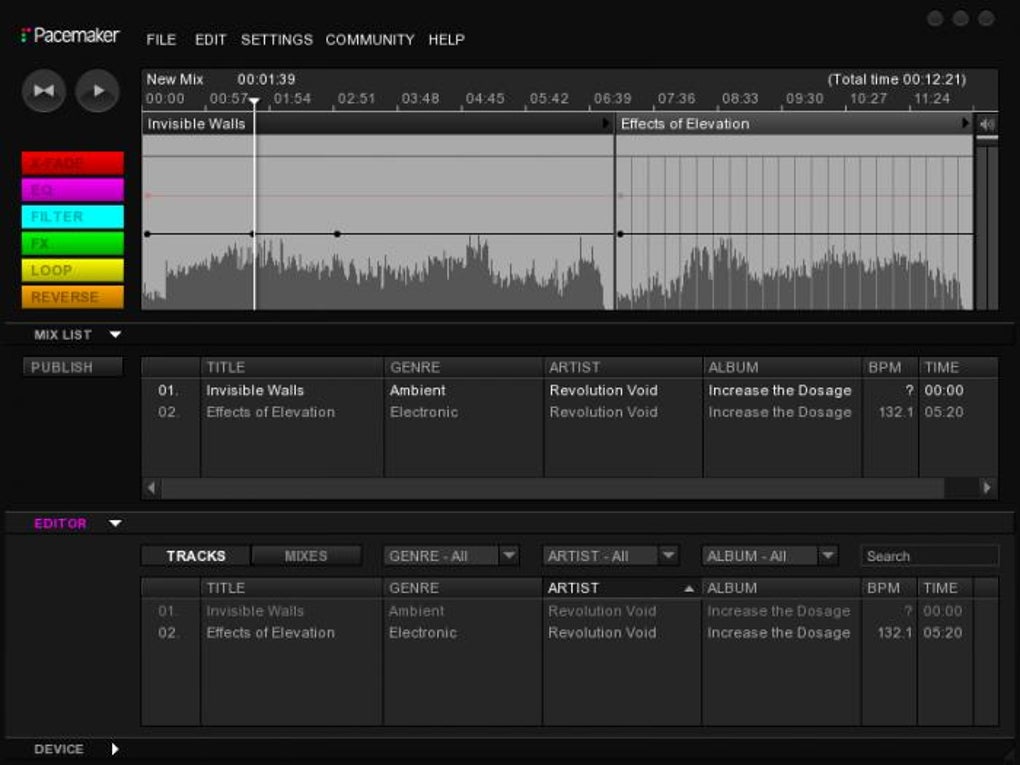Image resolution: width=1020 pixels, height=765 pixels.
Task: Click the middle window control button
Action: 961,18
